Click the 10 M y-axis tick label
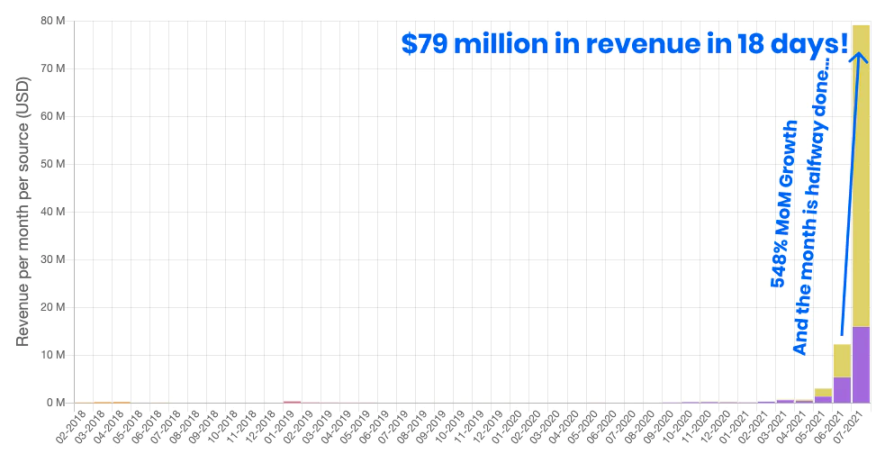Image resolution: width=885 pixels, height=454 pixels. (x=53, y=355)
